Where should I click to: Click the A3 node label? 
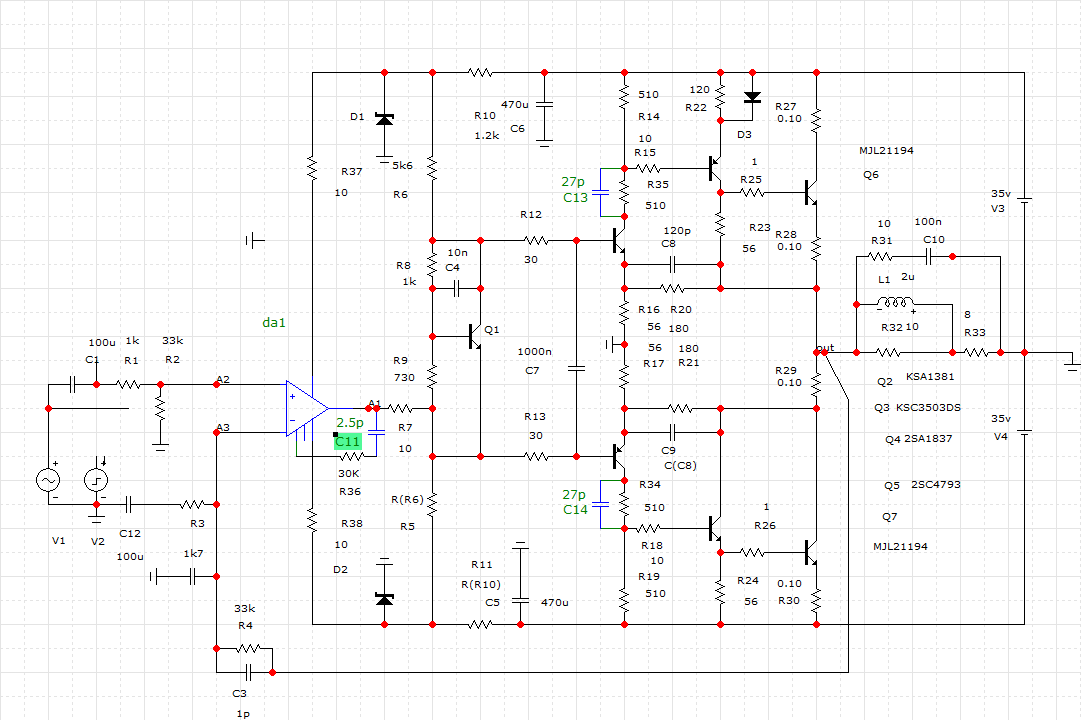[223, 428]
